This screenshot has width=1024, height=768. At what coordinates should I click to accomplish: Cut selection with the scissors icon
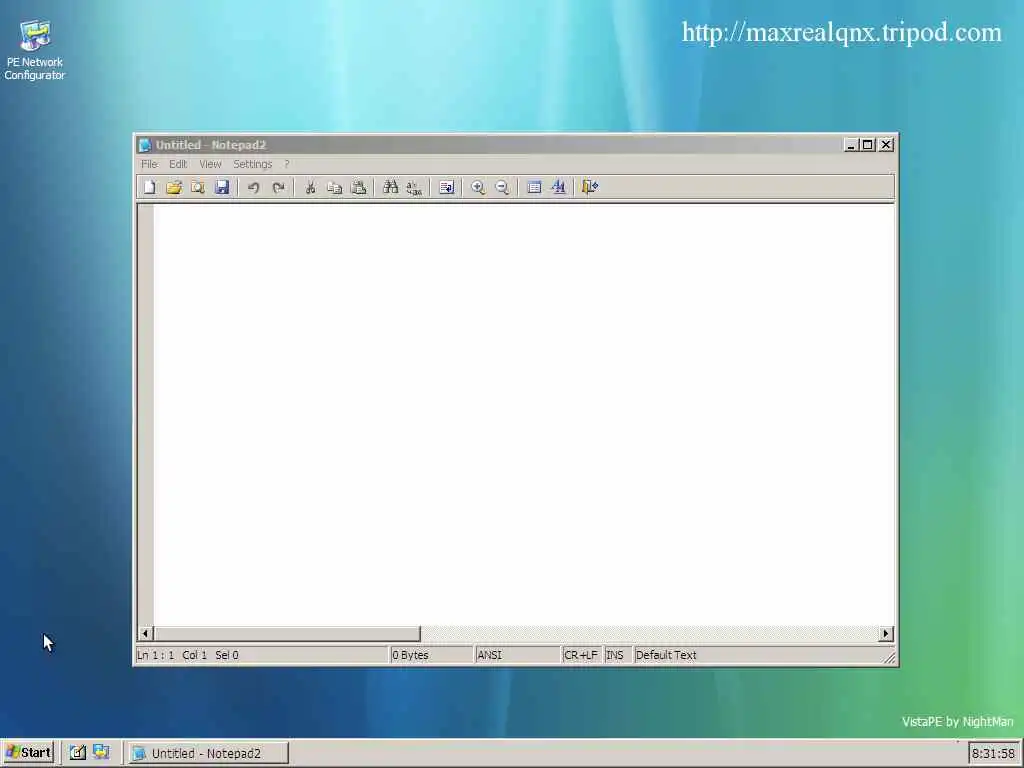(310, 187)
